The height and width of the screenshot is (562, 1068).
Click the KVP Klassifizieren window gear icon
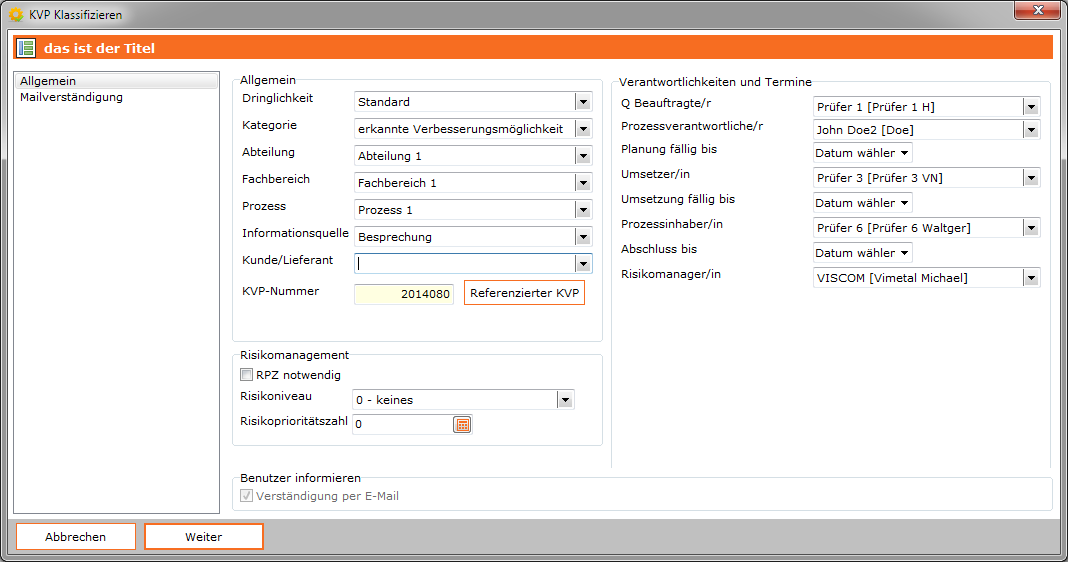16,14
